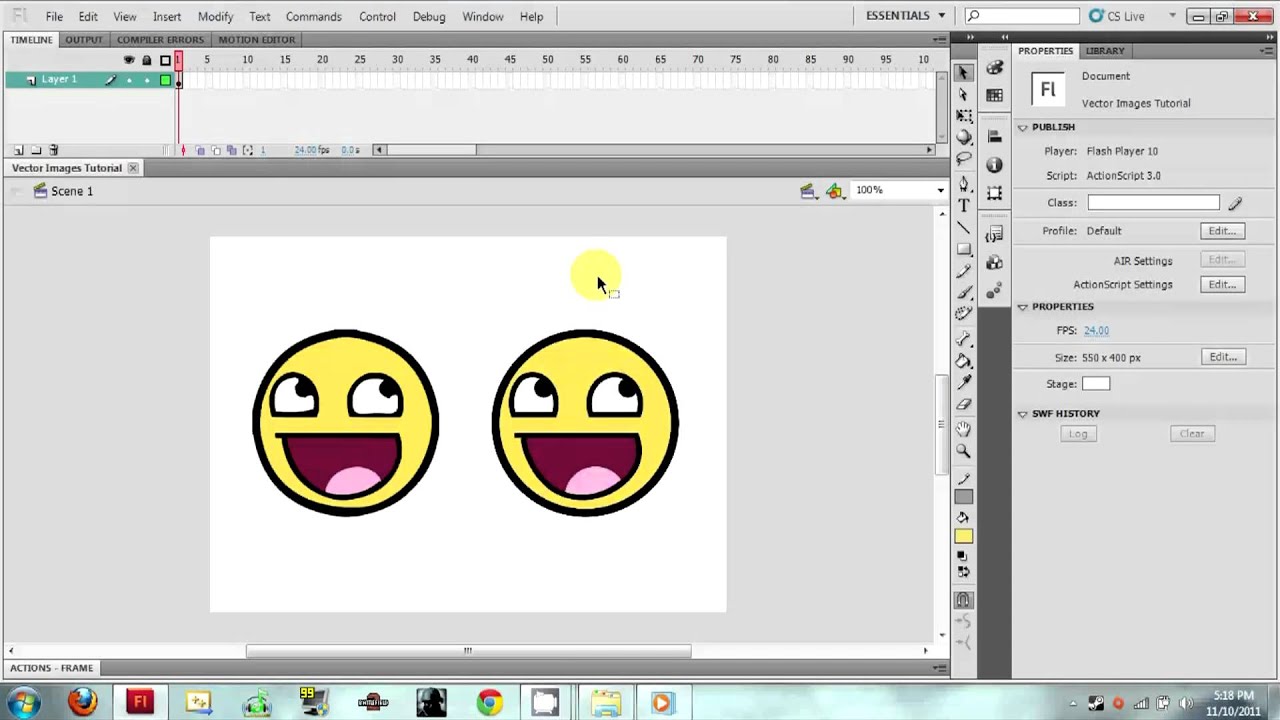
Task: Click the Swap Colors button
Action: click(x=963, y=572)
